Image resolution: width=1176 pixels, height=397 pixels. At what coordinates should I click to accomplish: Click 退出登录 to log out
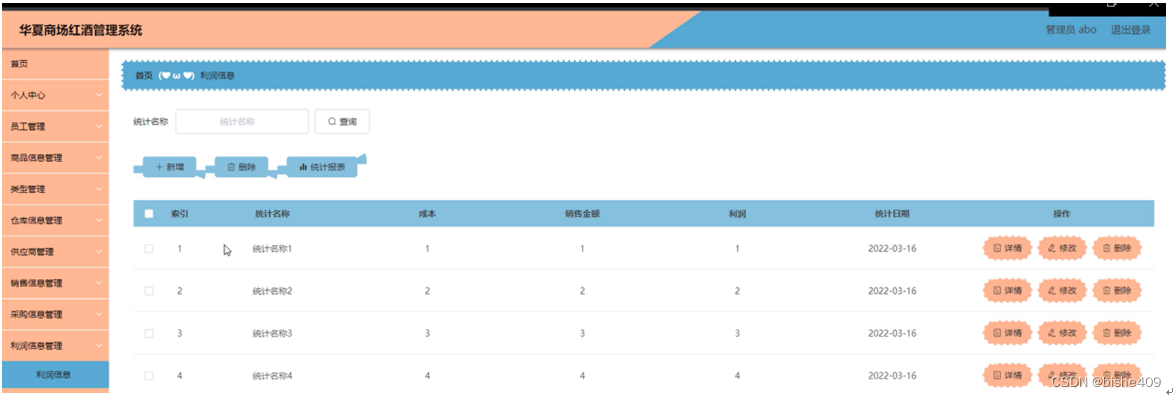pyautogui.click(x=1130, y=30)
